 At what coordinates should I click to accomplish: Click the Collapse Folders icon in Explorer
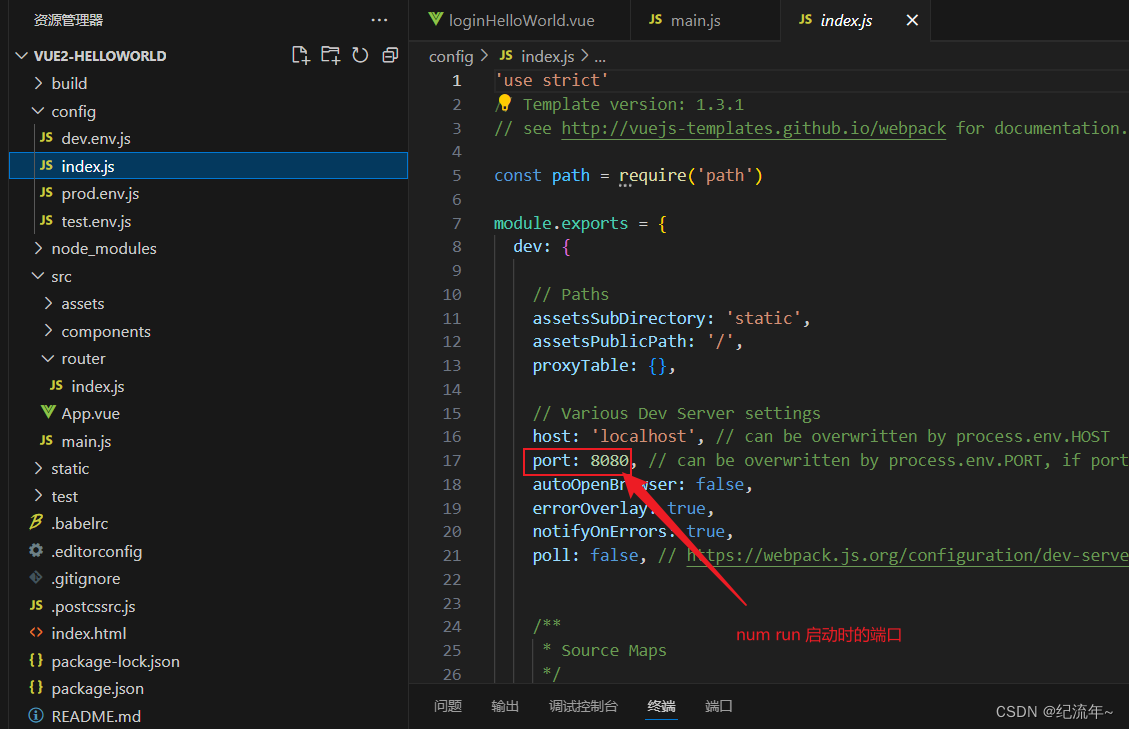pos(390,55)
